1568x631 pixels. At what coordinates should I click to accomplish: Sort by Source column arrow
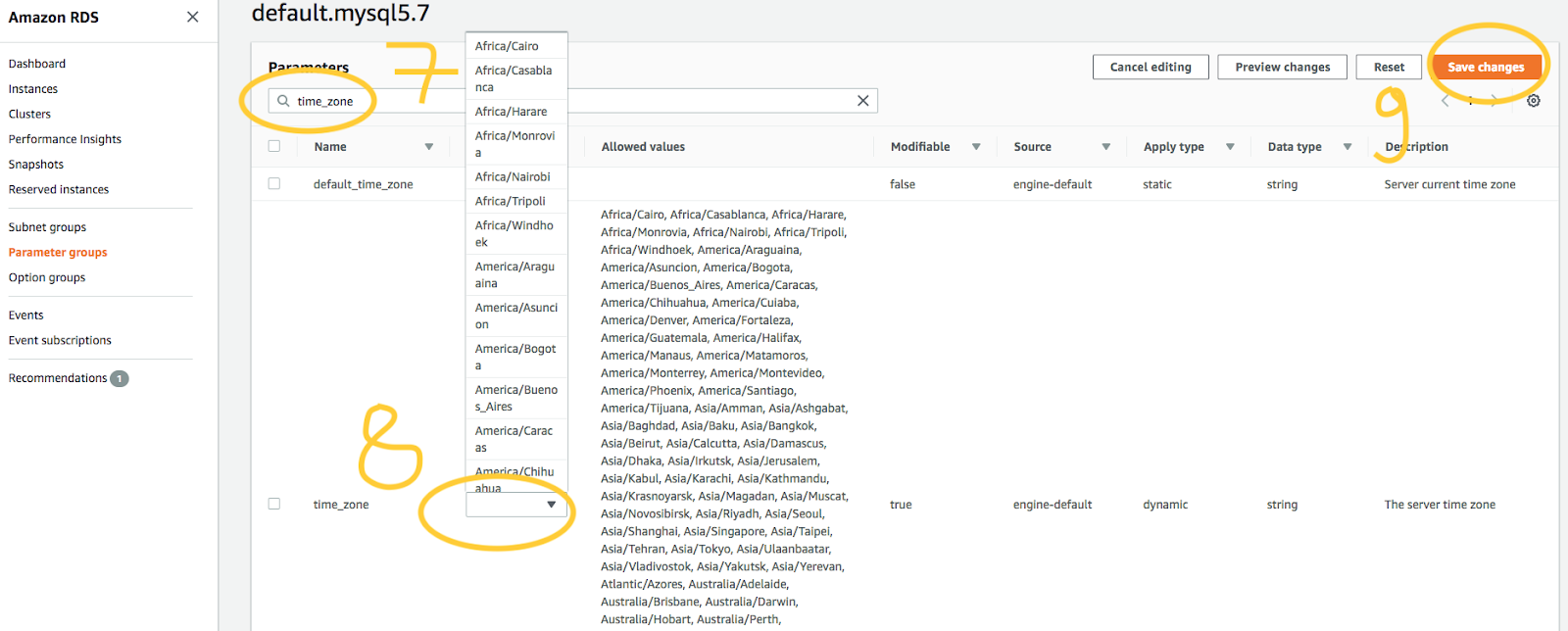(1105, 147)
